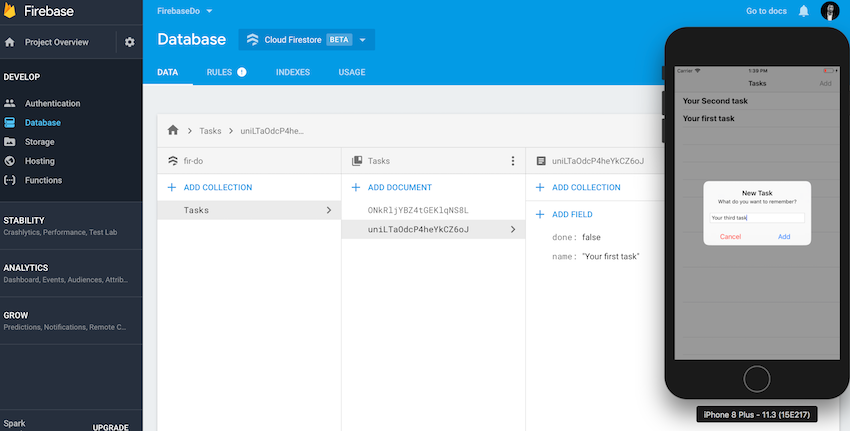The width and height of the screenshot is (850, 431).
Task: Click the Storage folder icon
Action: coord(10,141)
